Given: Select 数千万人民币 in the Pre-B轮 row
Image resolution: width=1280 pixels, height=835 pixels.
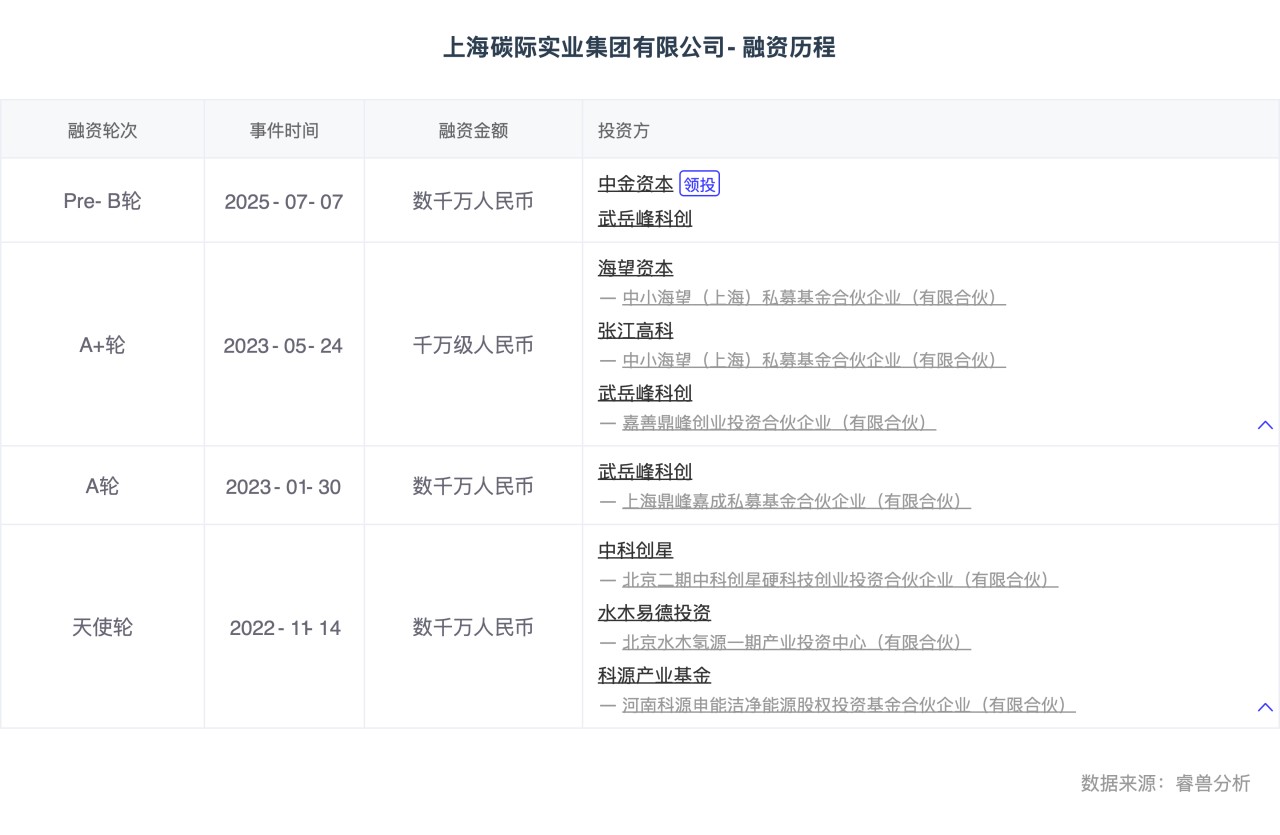Looking at the screenshot, I should (473, 201).
